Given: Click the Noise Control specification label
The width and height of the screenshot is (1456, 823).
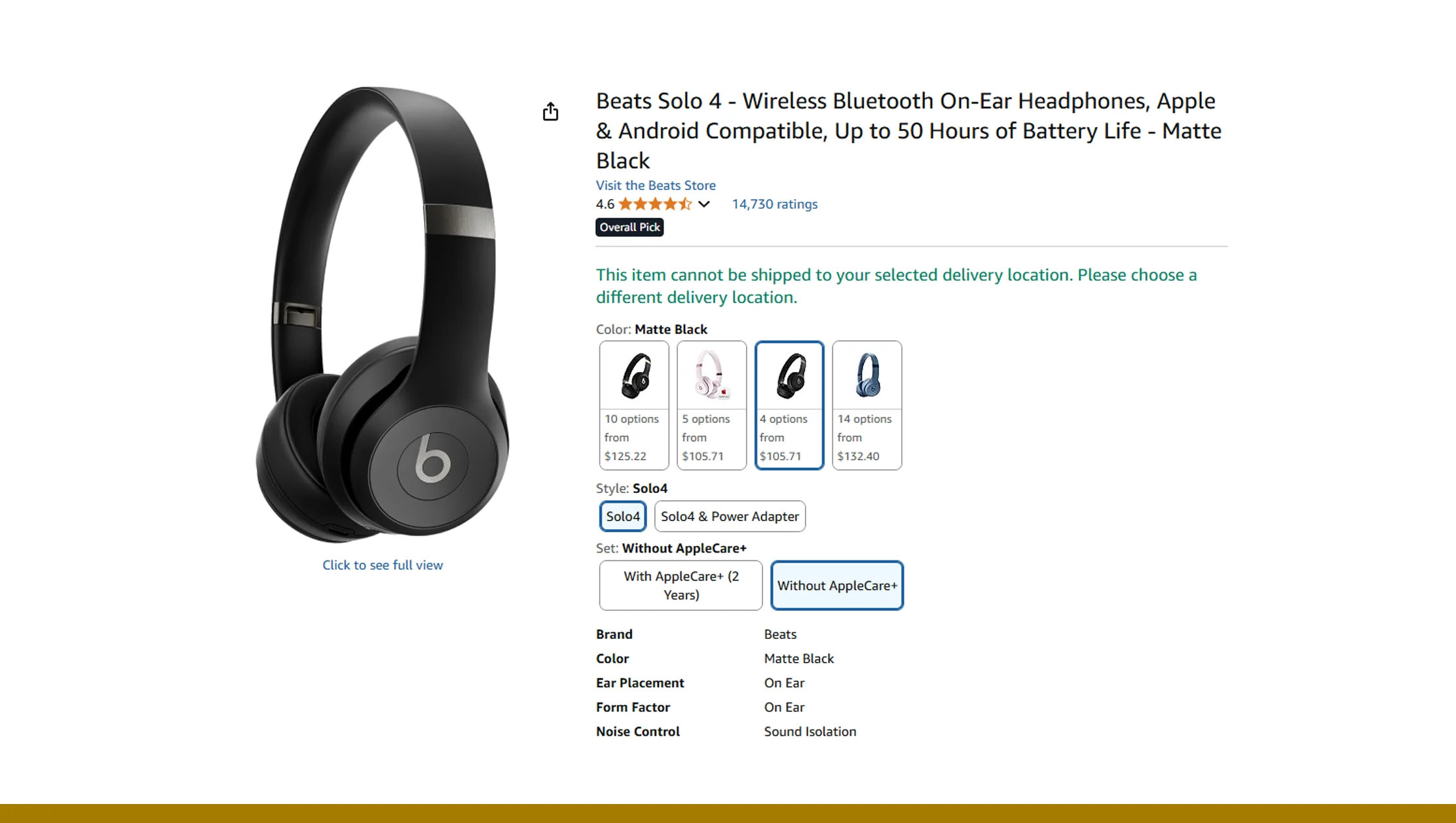Looking at the screenshot, I should [637, 731].
